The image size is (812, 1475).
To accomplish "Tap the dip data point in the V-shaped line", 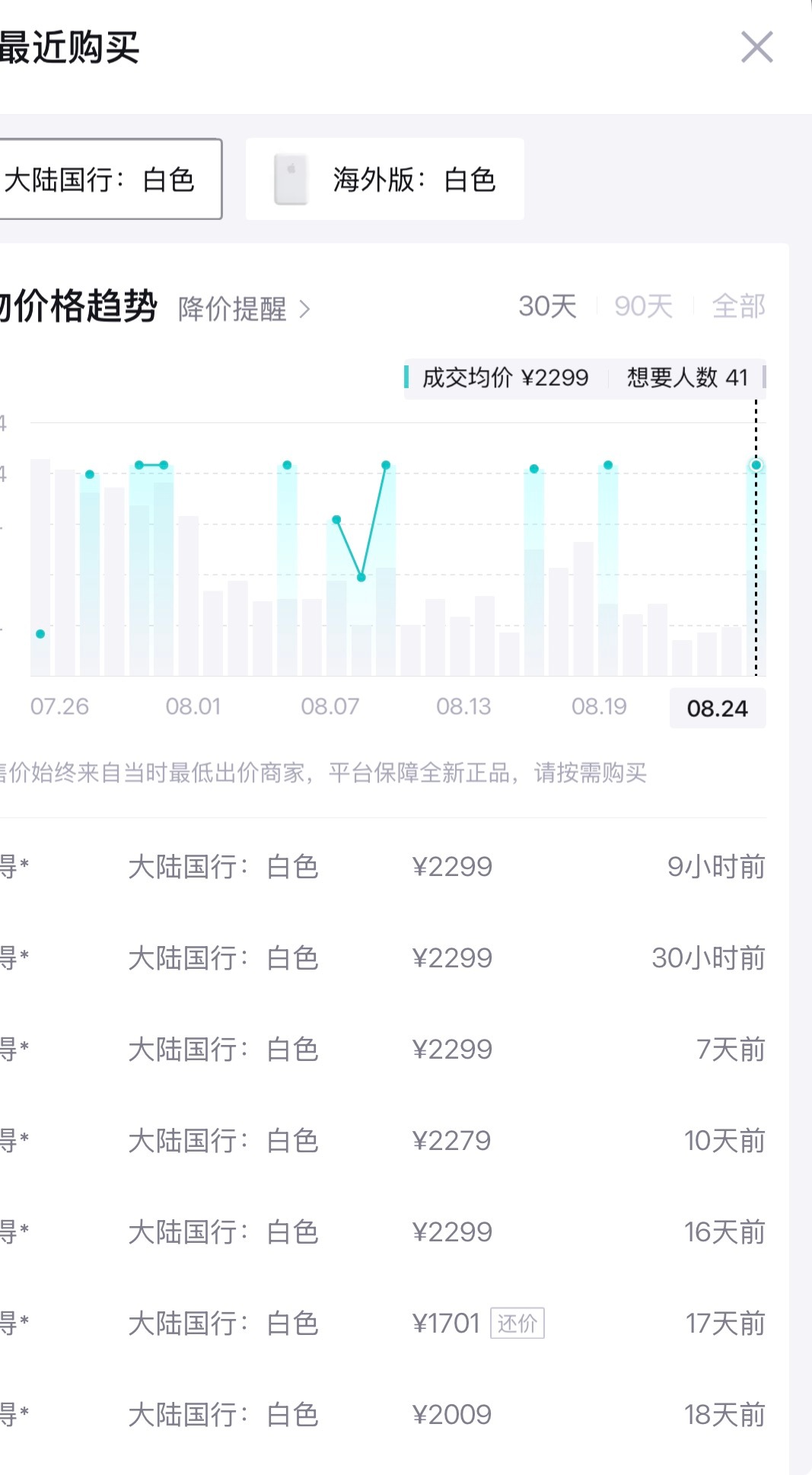I will tap(361, 578).
